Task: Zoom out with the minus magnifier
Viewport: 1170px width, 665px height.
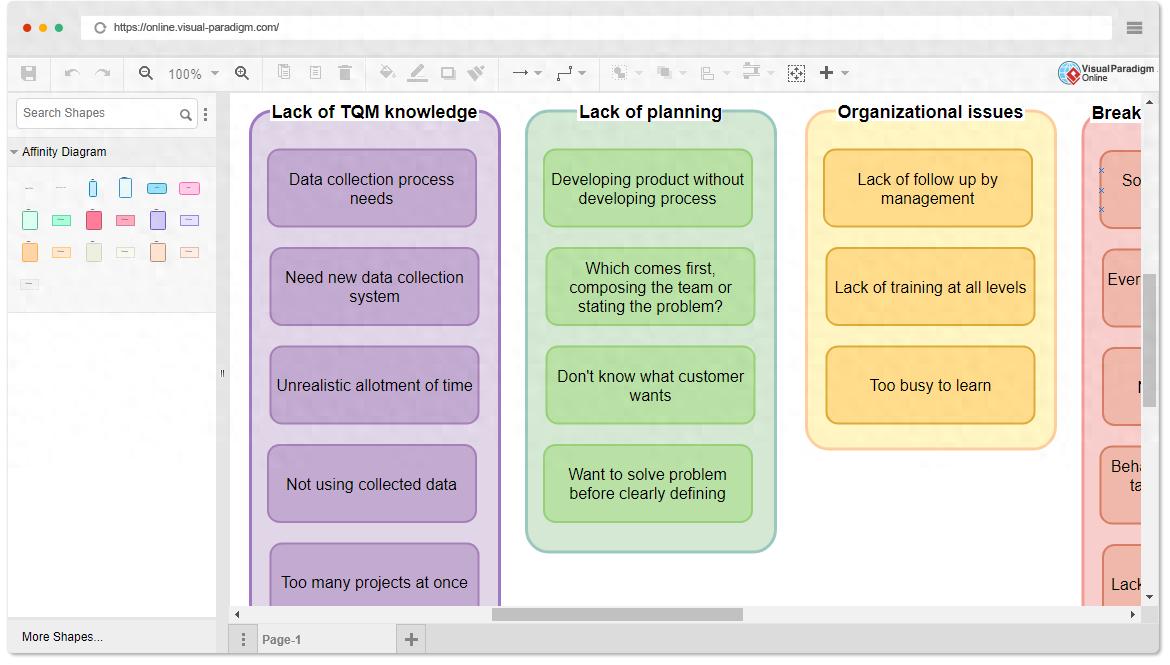Action: (x=146, y=73)
